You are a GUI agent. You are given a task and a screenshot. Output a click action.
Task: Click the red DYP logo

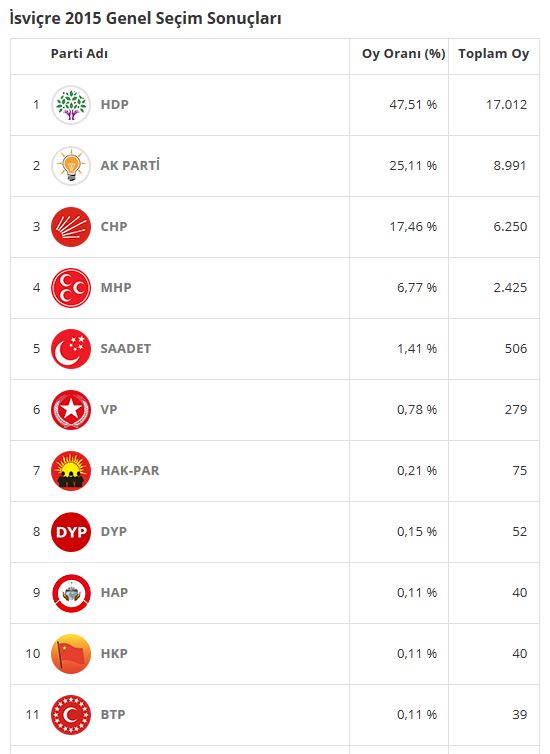click(71, 532)
